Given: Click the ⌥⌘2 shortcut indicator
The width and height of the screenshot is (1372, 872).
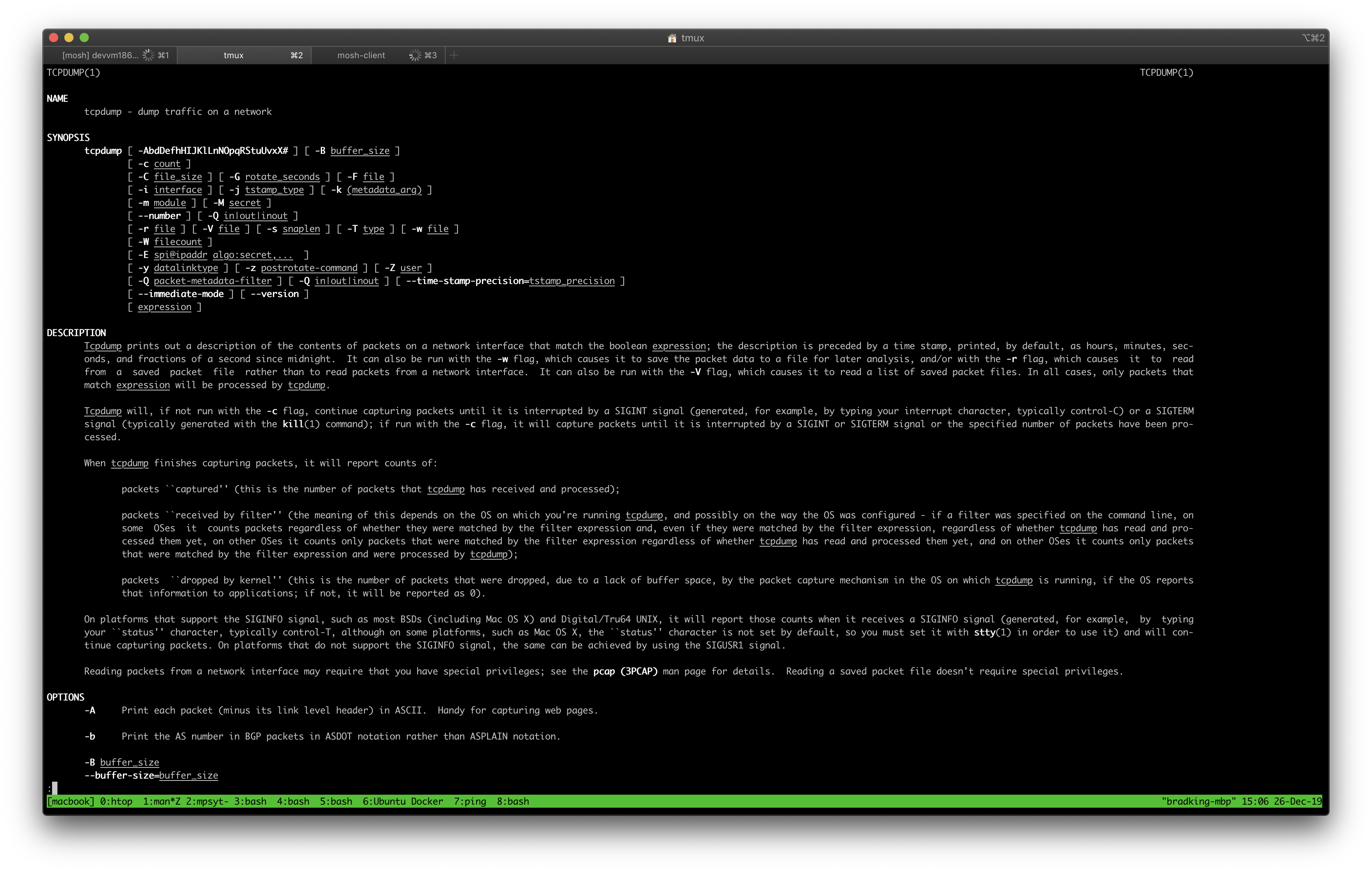Looking at the screenshot, I should tap(1313, 38).
